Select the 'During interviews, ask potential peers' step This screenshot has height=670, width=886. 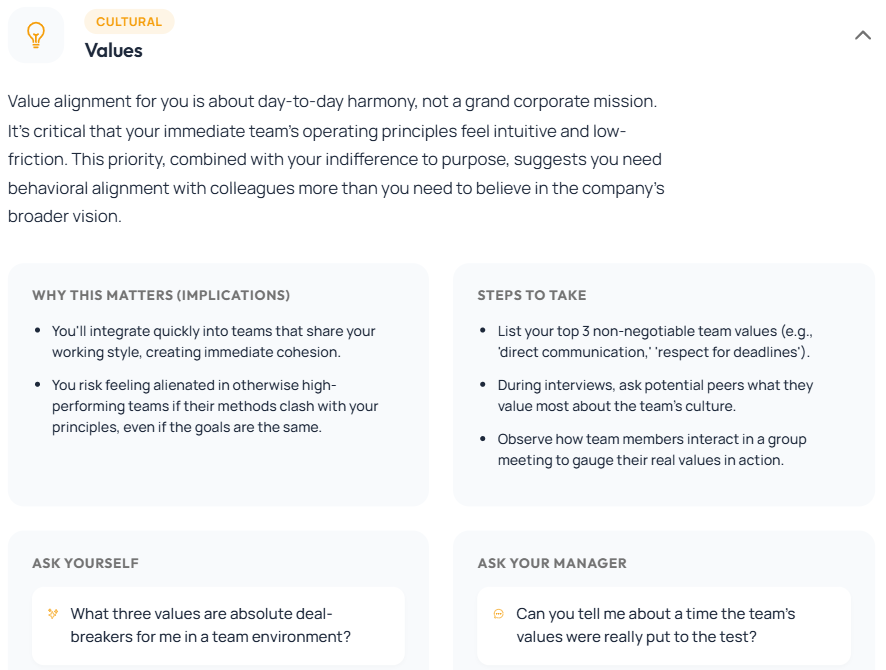click(x=655, y=395)
